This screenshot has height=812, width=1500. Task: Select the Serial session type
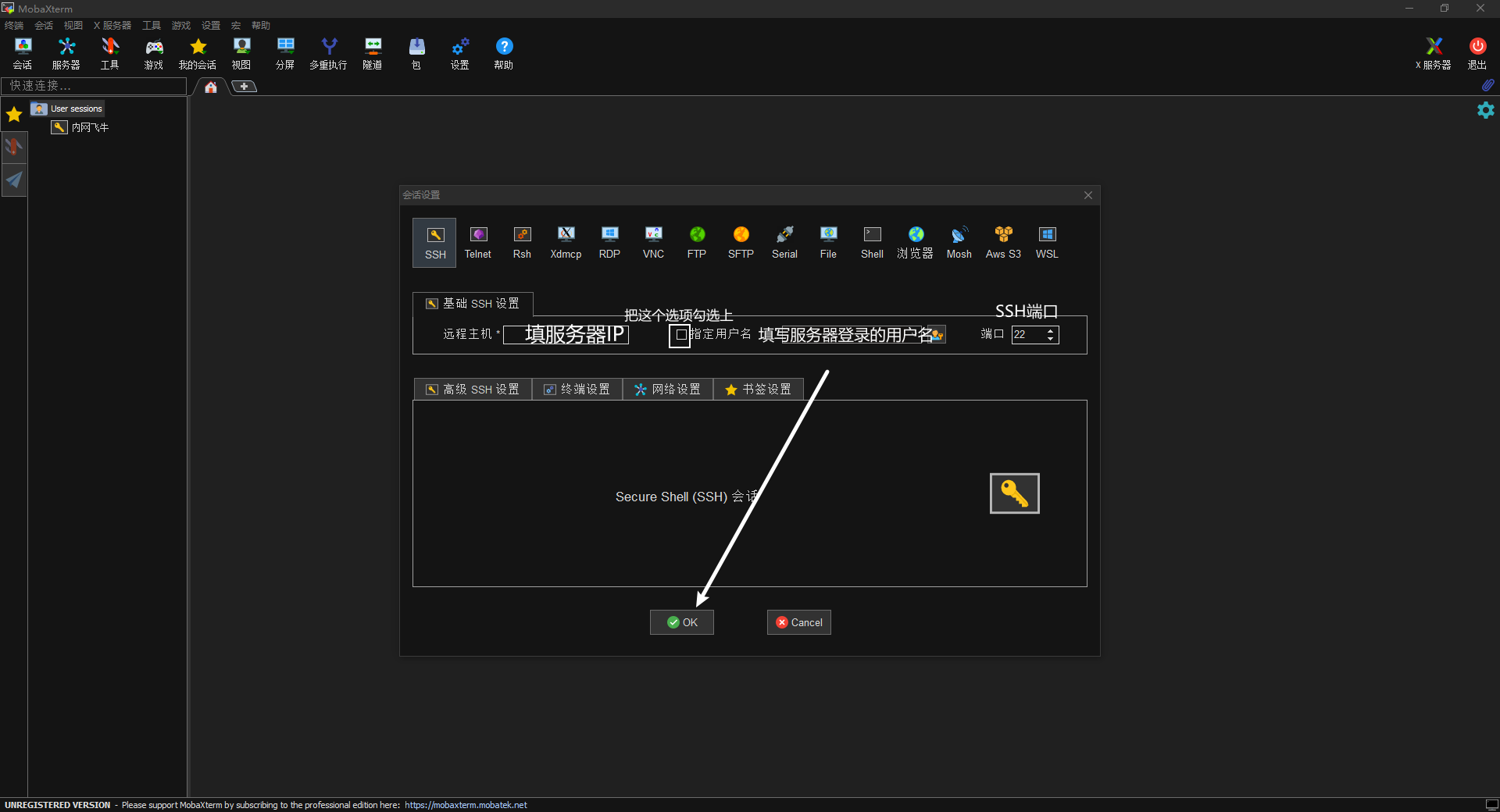(x=784, y=243)
